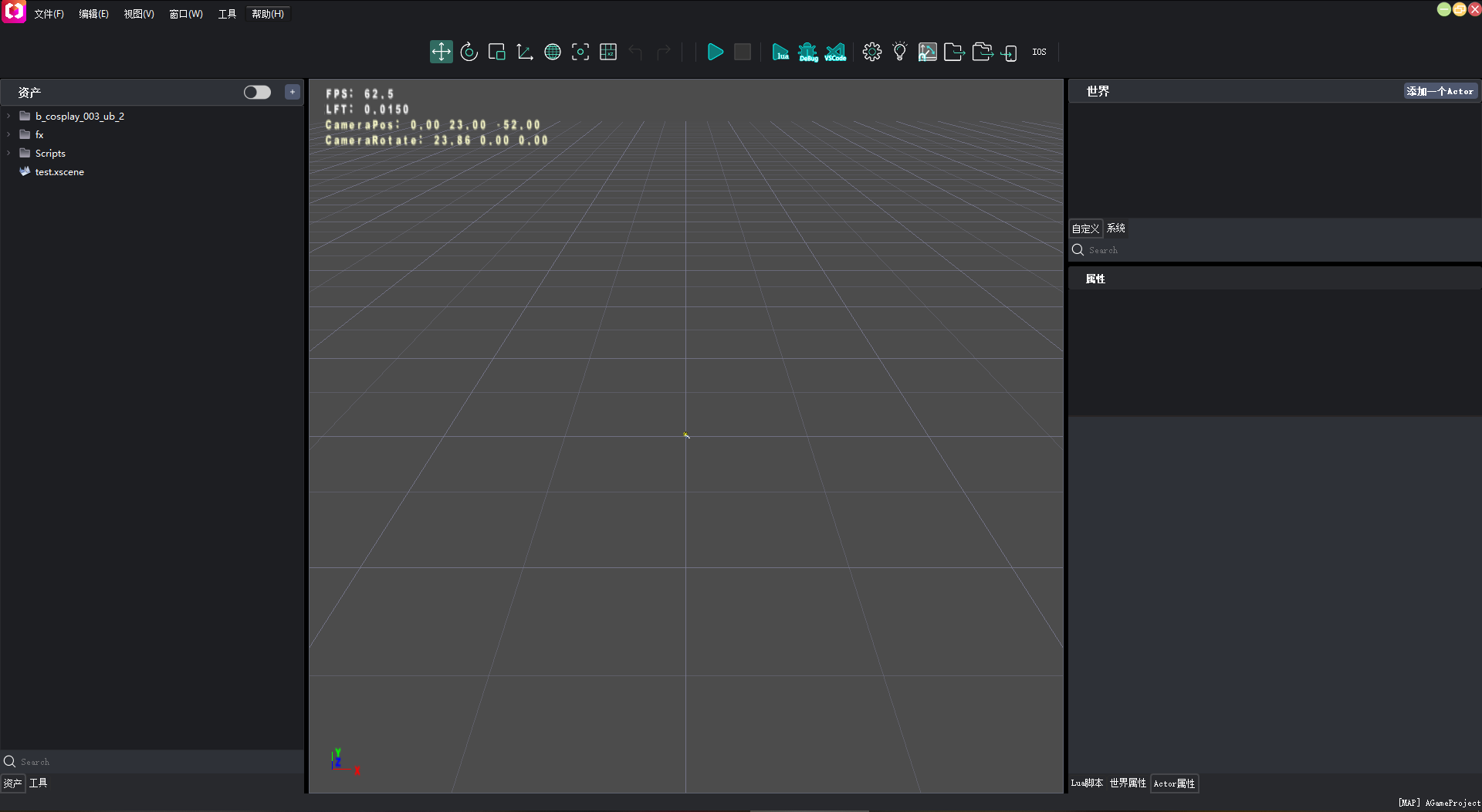Click the send-to-phone device icon
Image resolution: width=1482 pixels, height=812 pixels.
click(x=1010, y=52)
